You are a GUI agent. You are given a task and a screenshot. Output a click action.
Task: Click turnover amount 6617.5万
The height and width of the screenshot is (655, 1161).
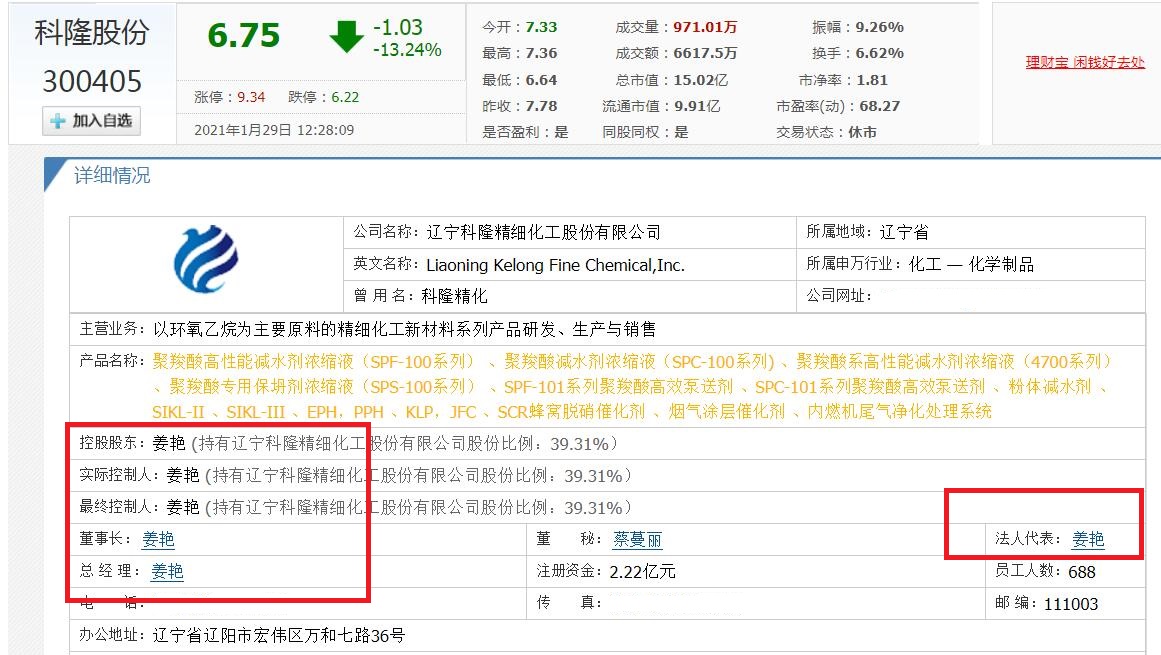point(705,53)
